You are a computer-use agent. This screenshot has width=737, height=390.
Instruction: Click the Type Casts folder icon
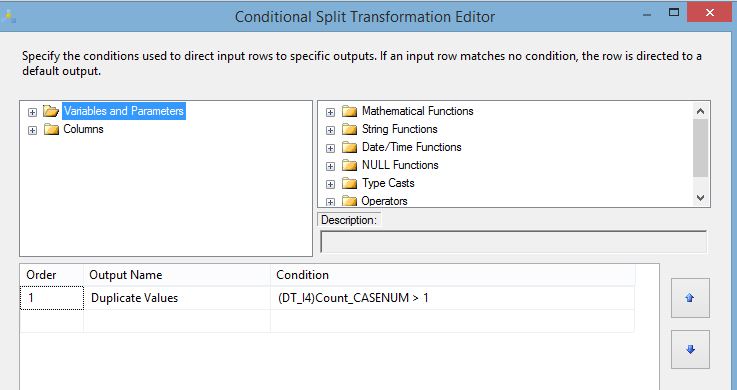click(x=349, y=183)
